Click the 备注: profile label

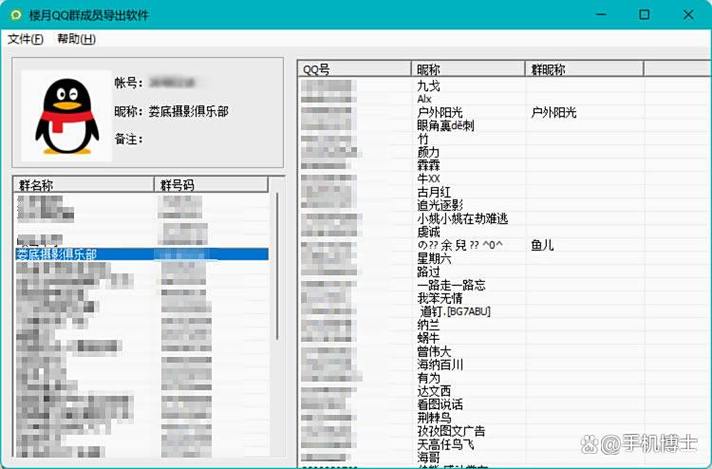coord(129,139)
